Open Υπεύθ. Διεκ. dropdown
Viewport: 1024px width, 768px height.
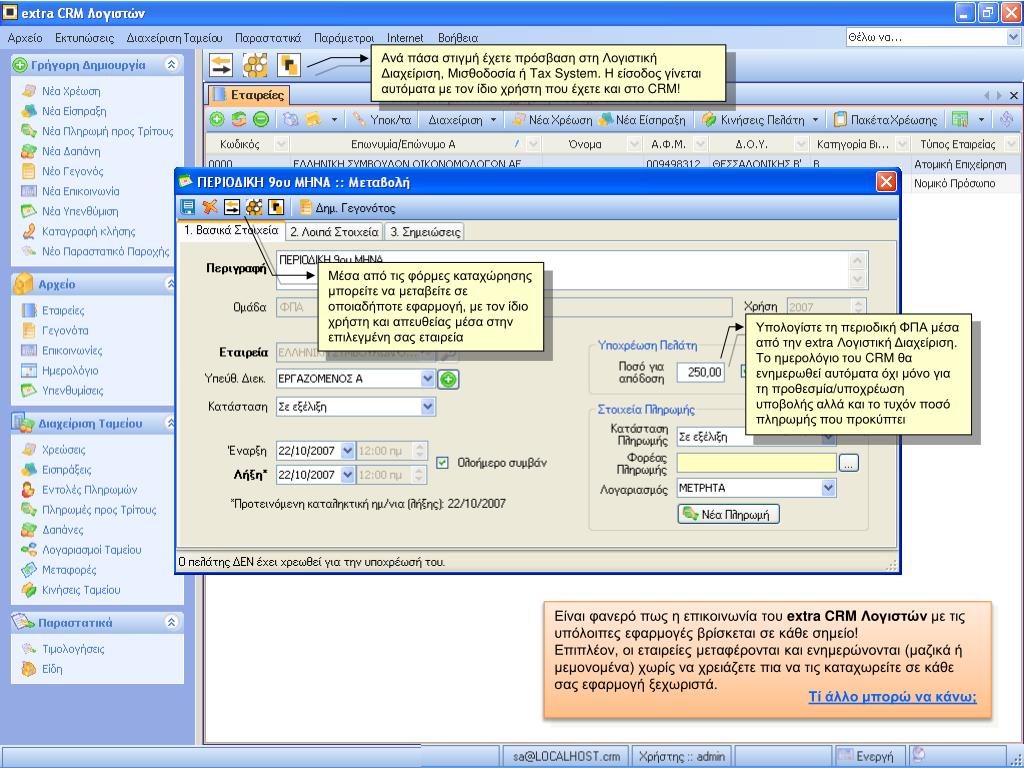point(427,378)
